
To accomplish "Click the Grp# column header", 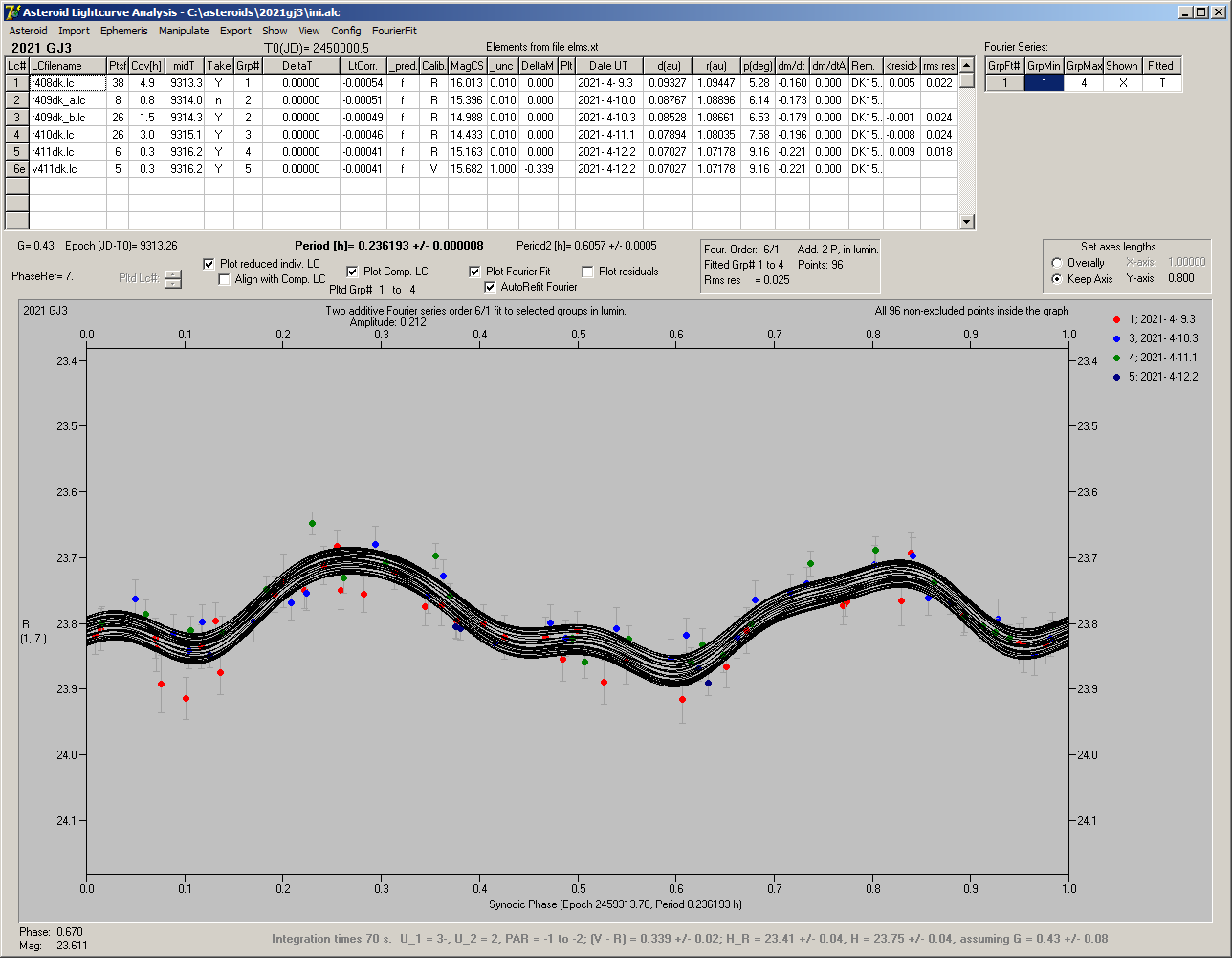I will point(248,66).
